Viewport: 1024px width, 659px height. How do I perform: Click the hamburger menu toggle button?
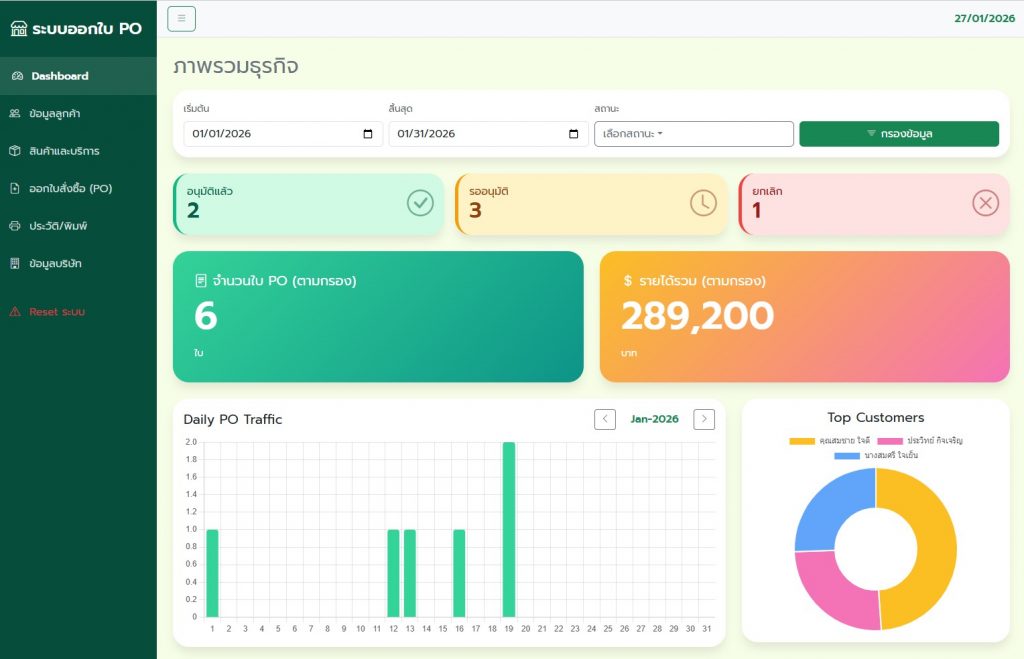(181, 18)
